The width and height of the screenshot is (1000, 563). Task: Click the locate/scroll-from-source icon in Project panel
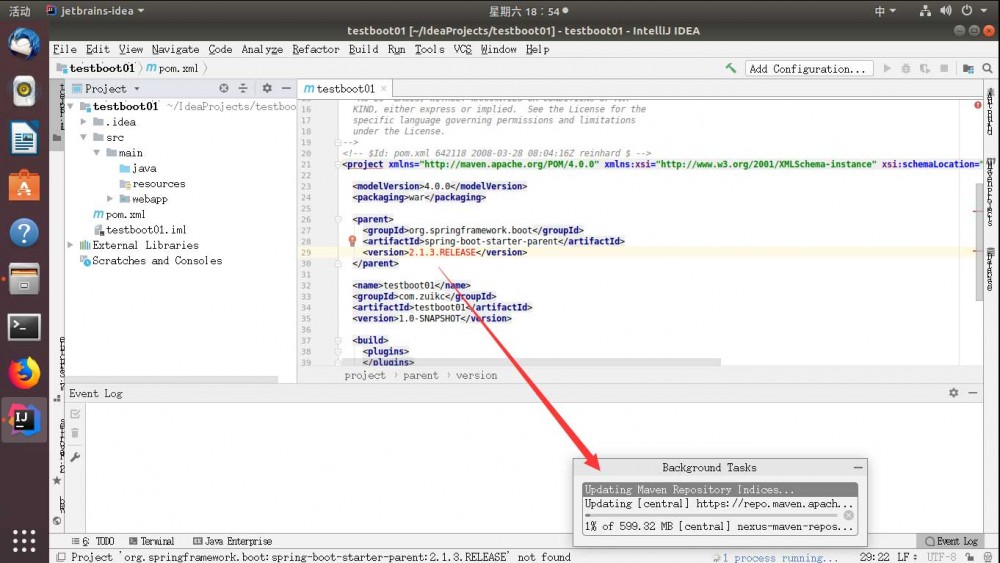[x=224, y=89]
